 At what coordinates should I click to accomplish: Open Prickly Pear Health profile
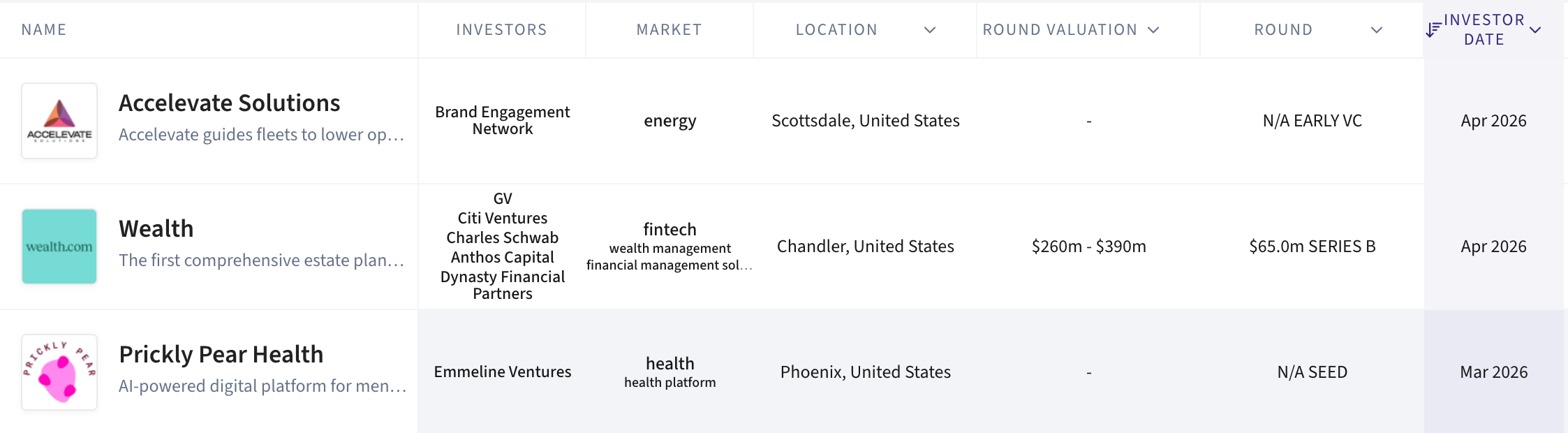[x=221, y=355]
